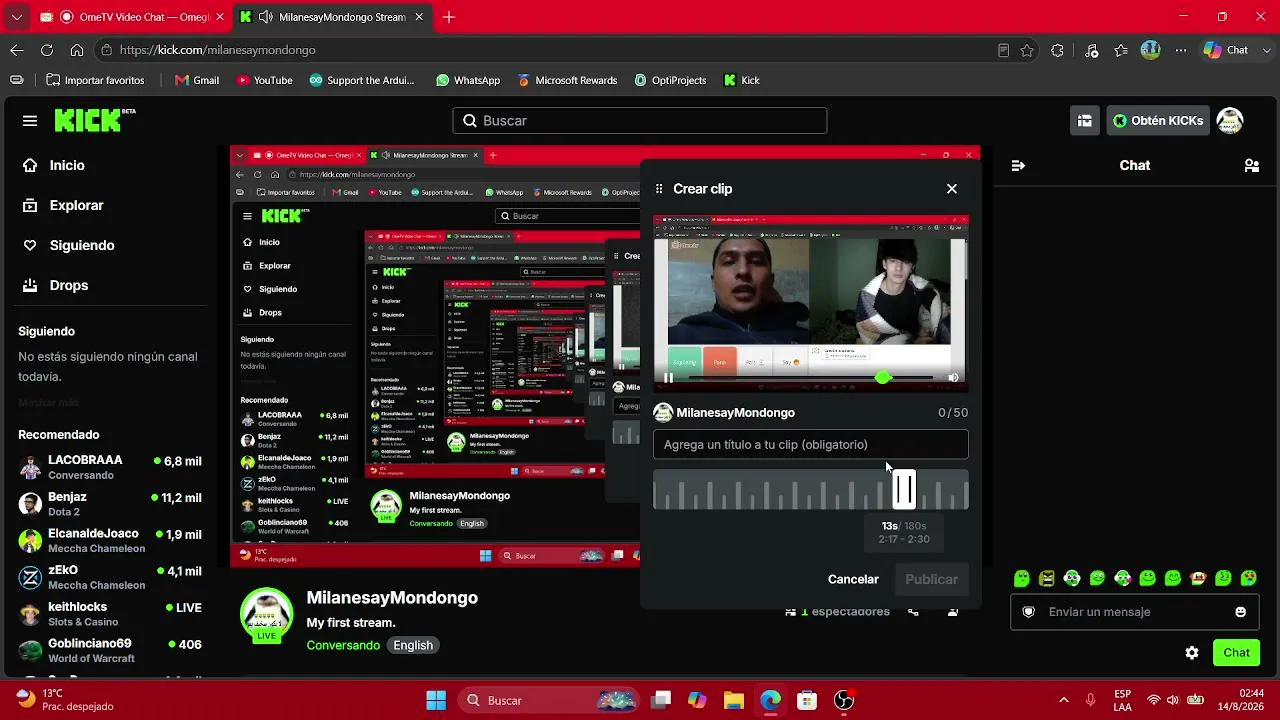This screenshot has height=720, width=1280.
Task: Click the Kick Buscar search field
Action: coord(640,121)
